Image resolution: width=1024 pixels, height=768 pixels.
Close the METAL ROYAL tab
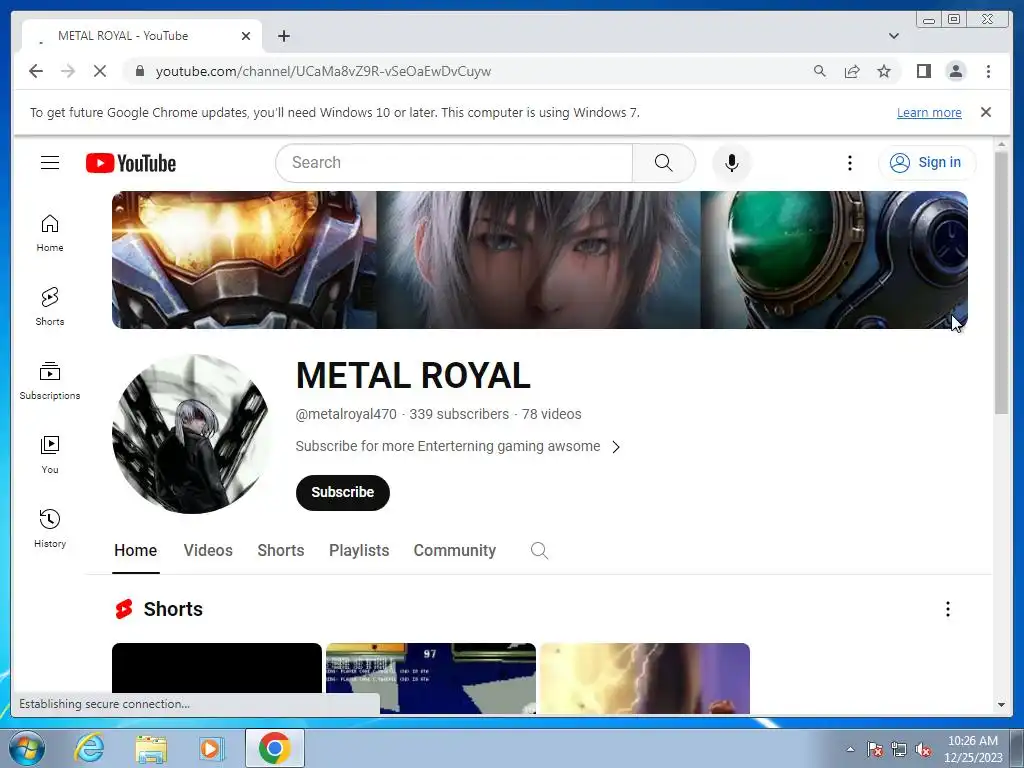tap(246, 36)
